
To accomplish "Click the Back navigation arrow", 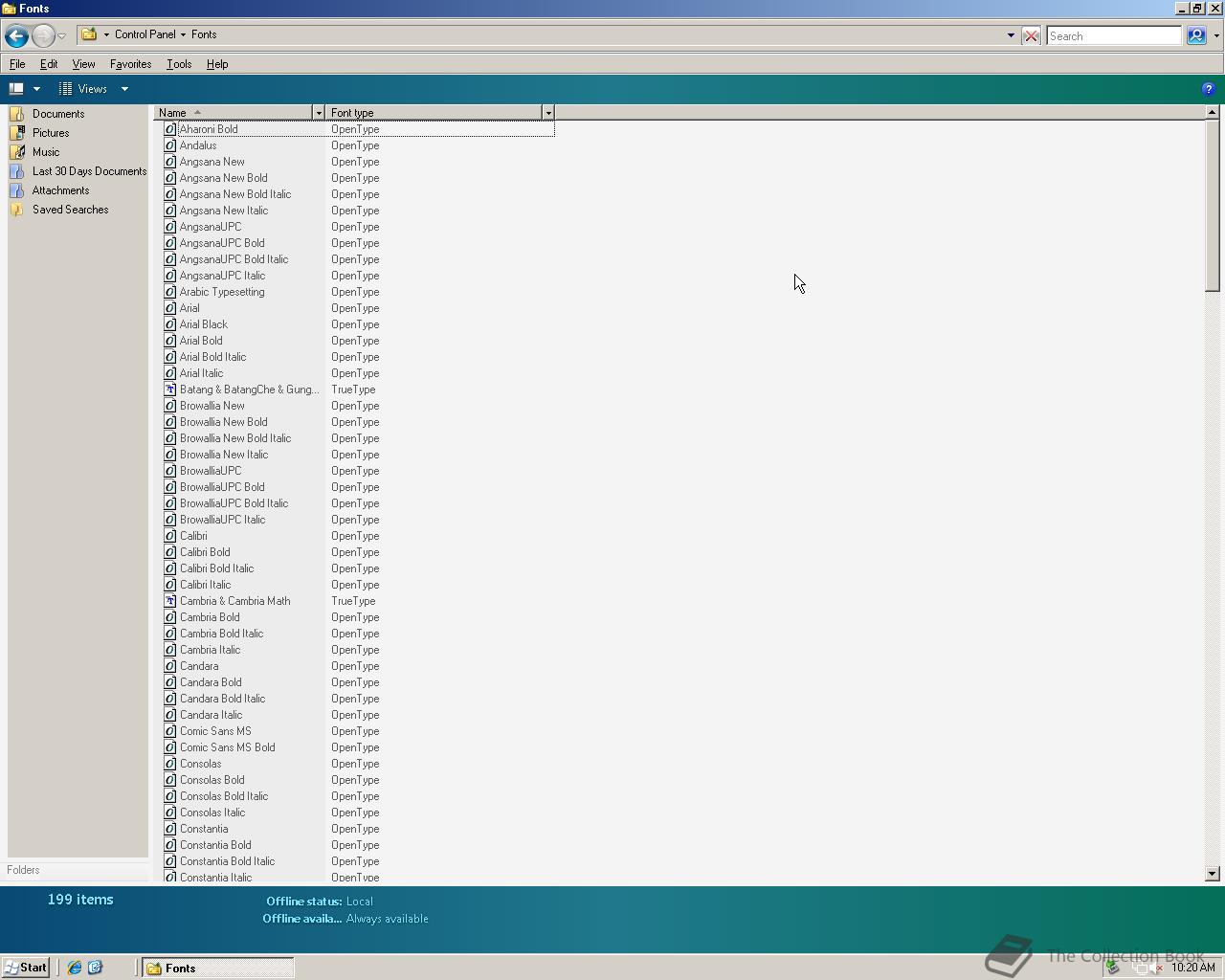I will 15,36.
